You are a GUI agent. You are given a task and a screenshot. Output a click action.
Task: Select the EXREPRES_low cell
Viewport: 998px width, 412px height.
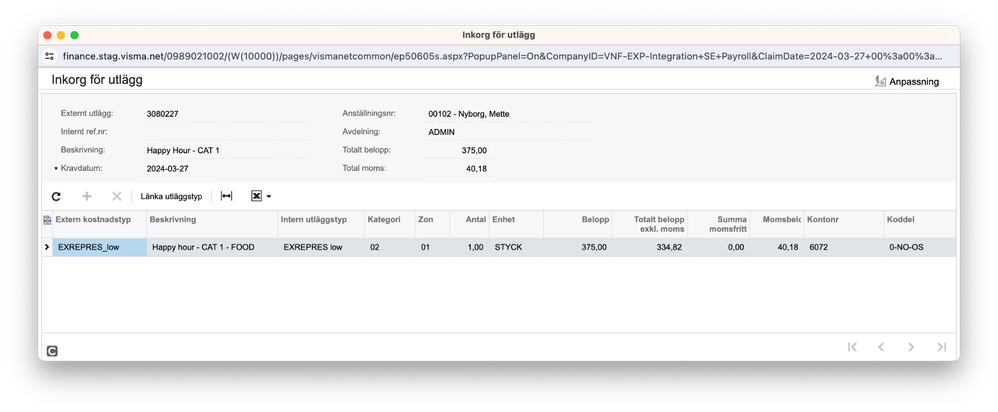99,247
